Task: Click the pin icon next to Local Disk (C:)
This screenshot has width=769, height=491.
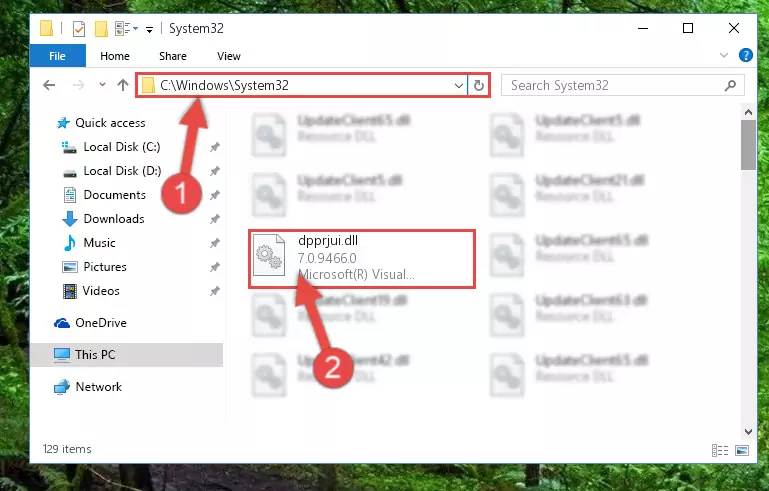Action: click(214, 147)
